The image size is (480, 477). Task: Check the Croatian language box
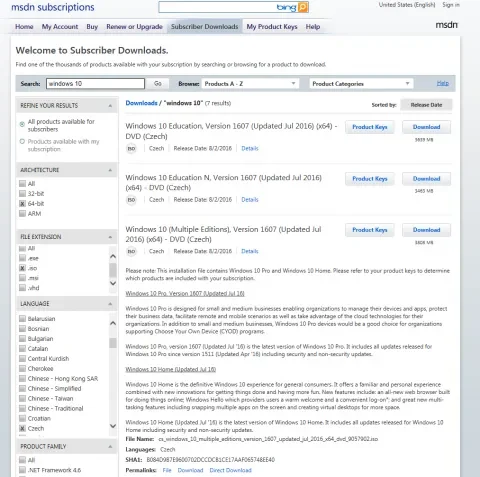coord(22,418)
